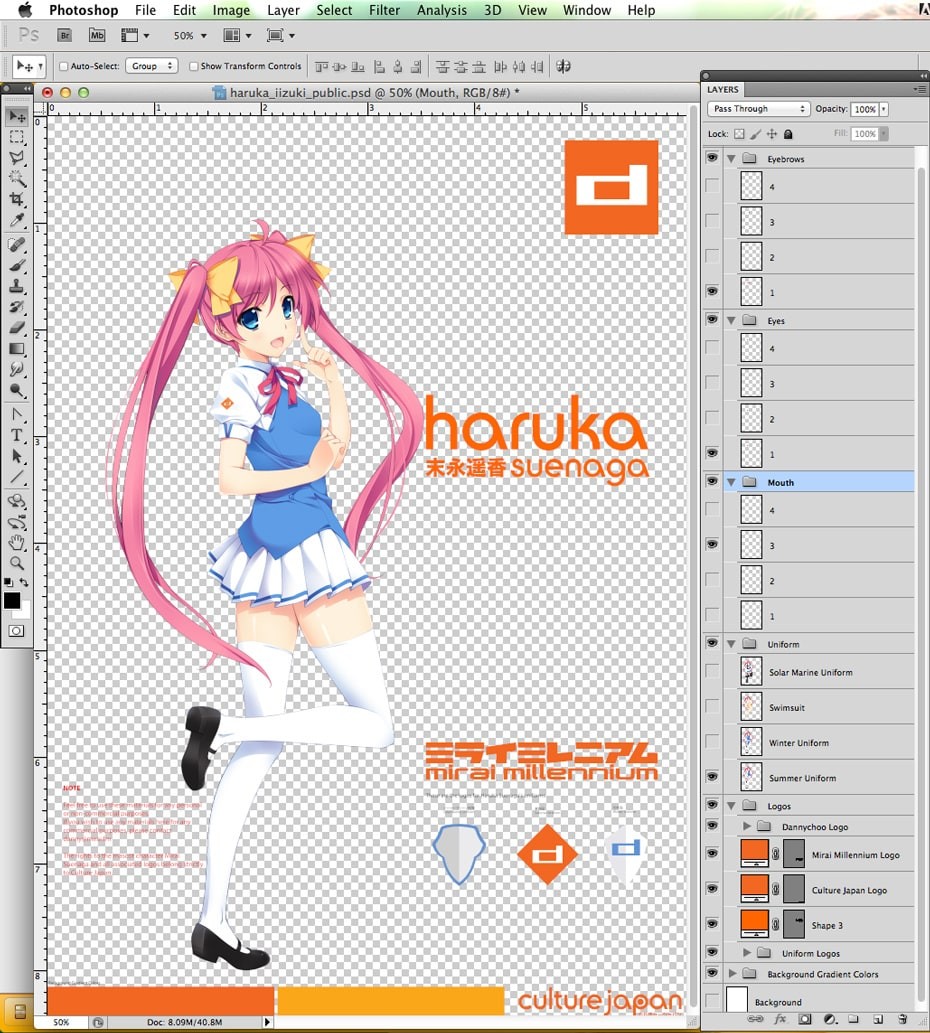Collapse the Mouth group
This screenshot has width=930, height=1033.
point(731,482)
